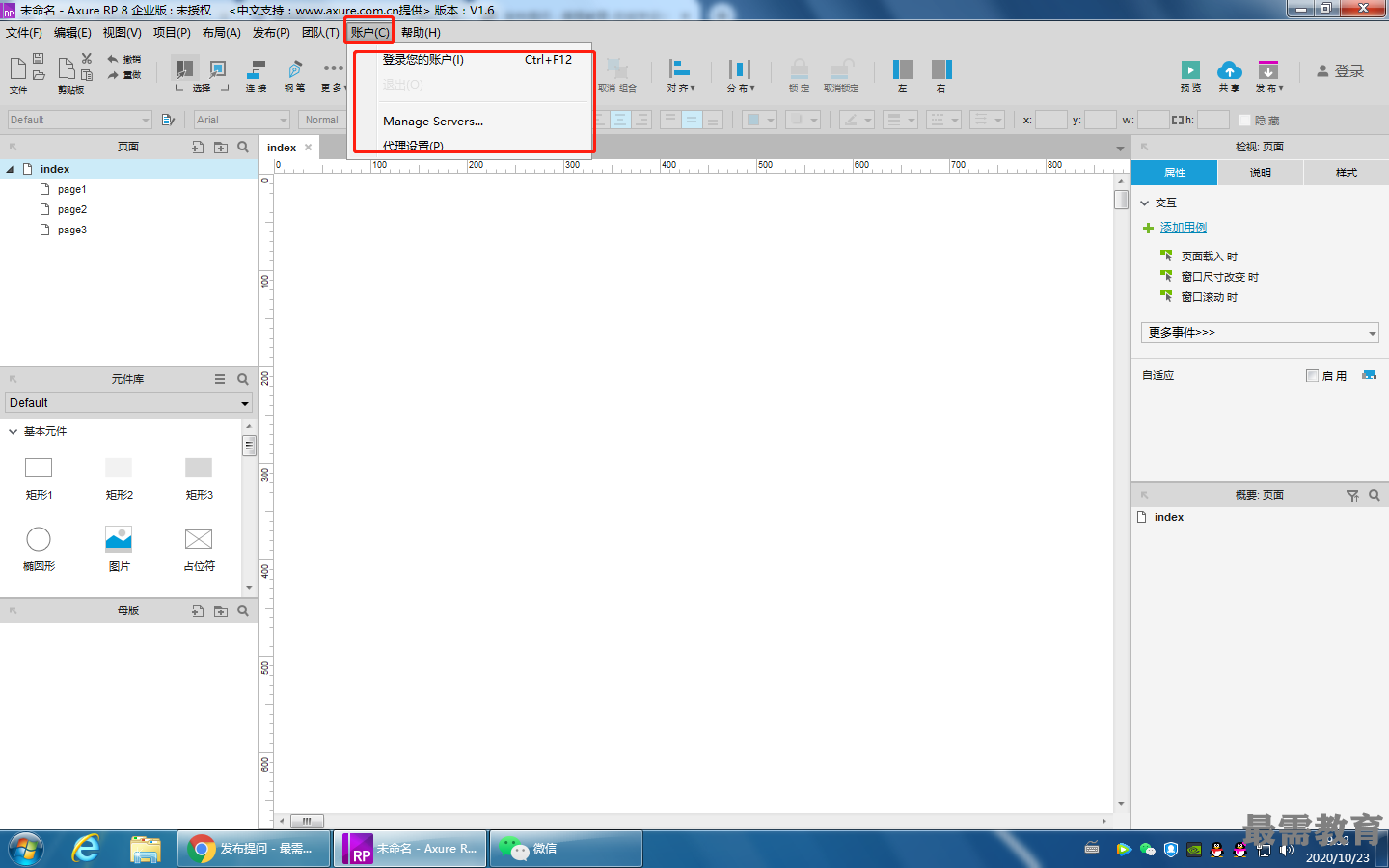The height and width of the screenshot is (868, 1389).
Task: Search in the Outline (概要) panel
Action: point(1375,495)
